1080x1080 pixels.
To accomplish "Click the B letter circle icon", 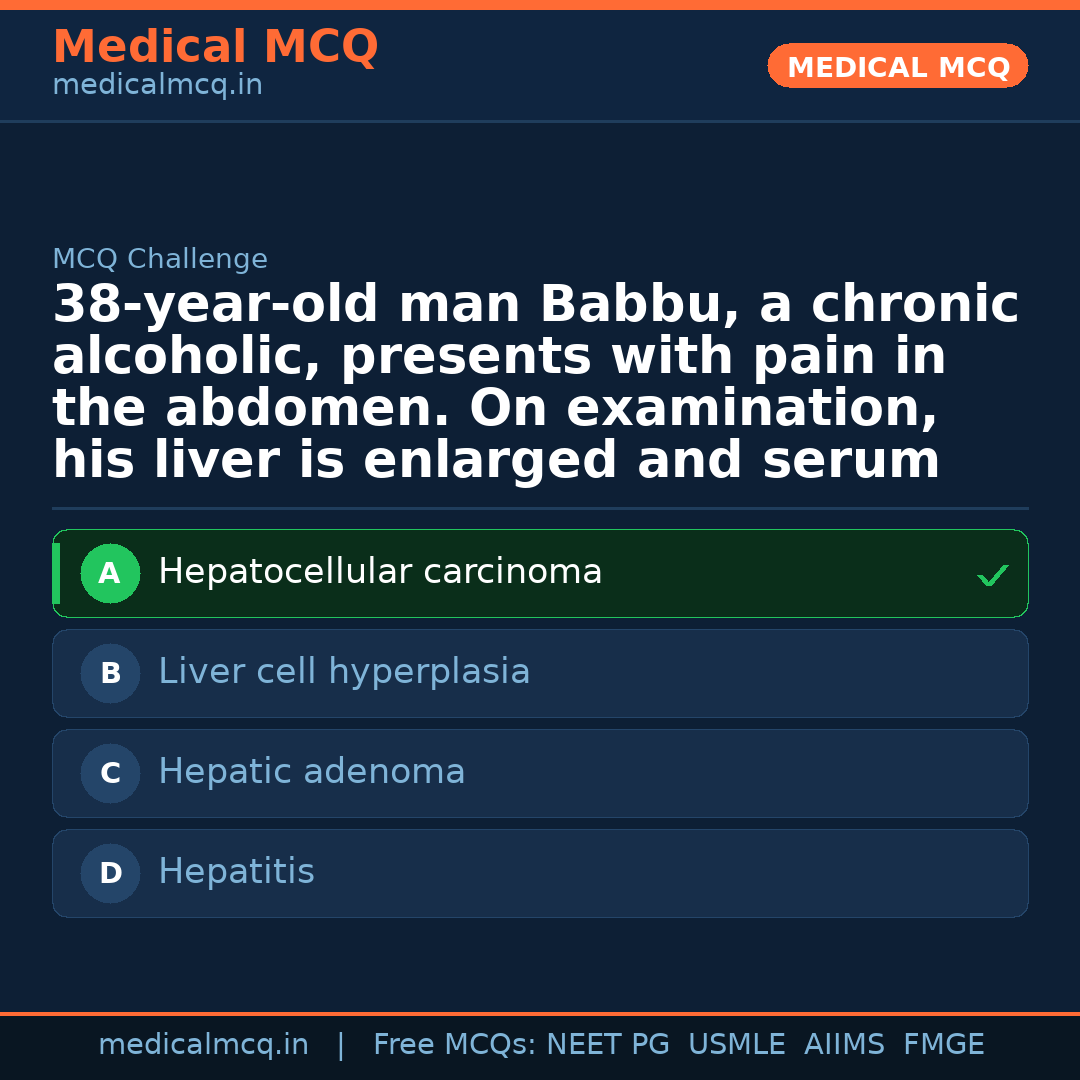I will click(x=110, y=674).
